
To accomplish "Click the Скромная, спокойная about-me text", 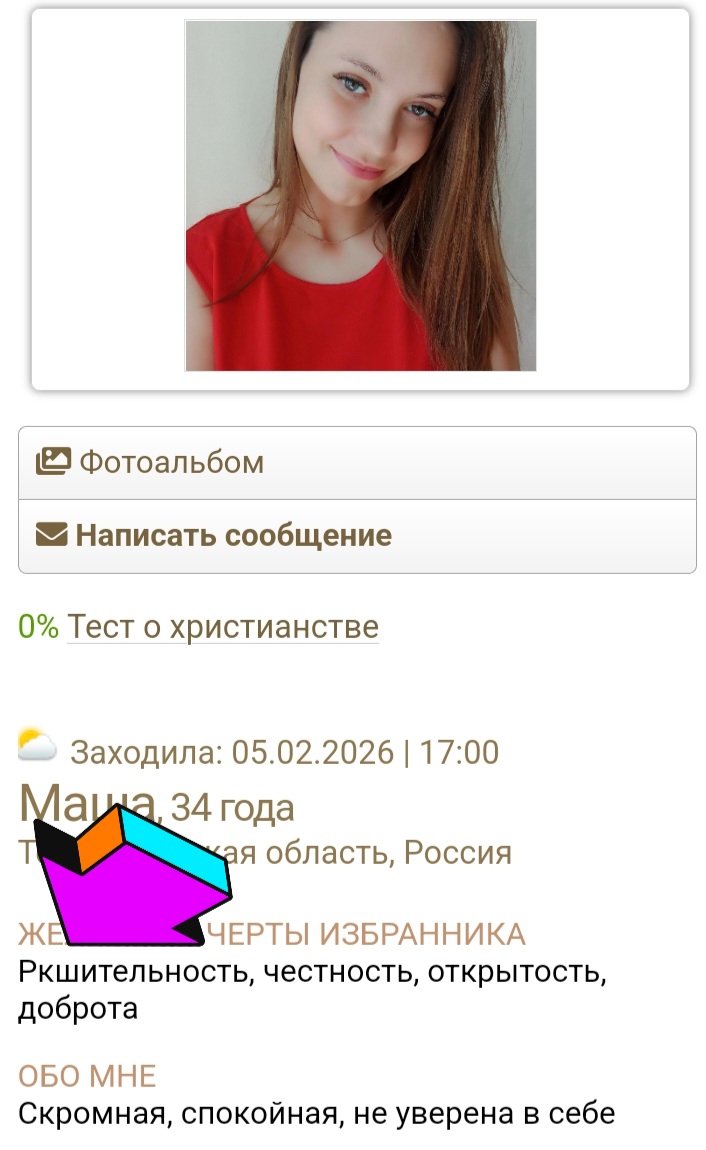I will (317, 1113).
